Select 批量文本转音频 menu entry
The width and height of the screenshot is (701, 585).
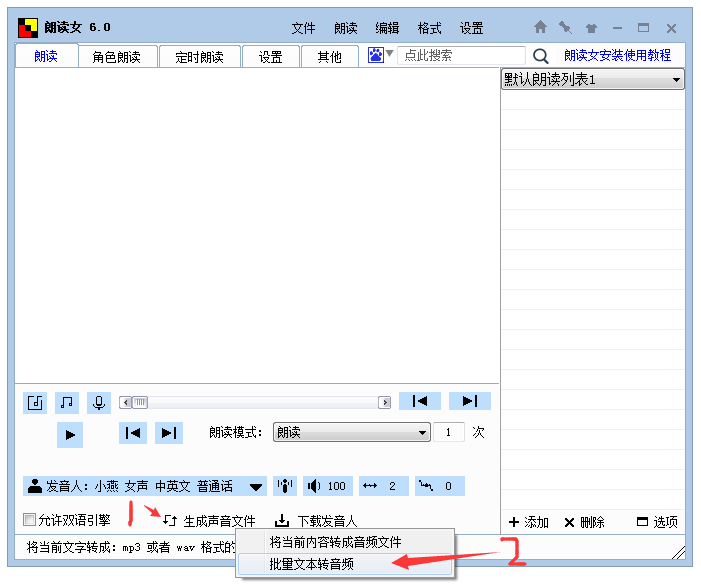click(345, 564)
